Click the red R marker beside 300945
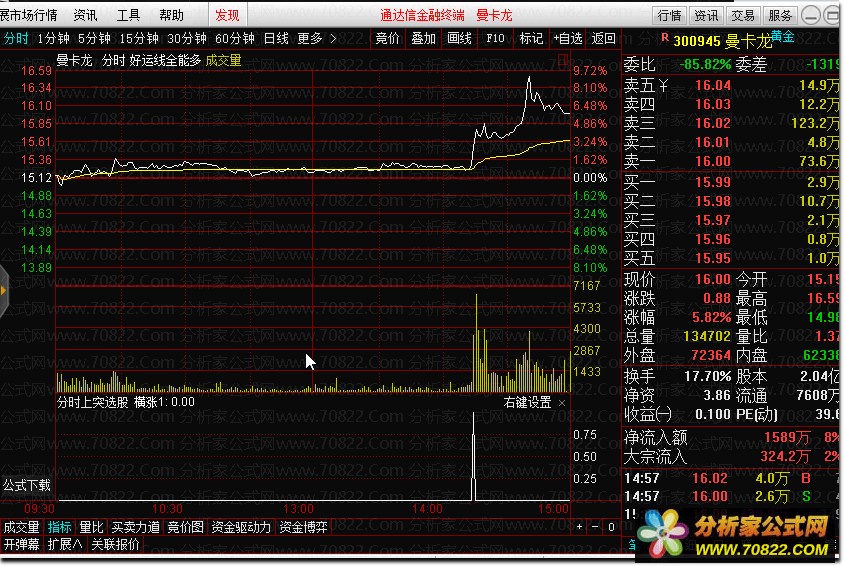Image resolution: width=845 pixels, height=566 pixels. (x=664, y=37)
